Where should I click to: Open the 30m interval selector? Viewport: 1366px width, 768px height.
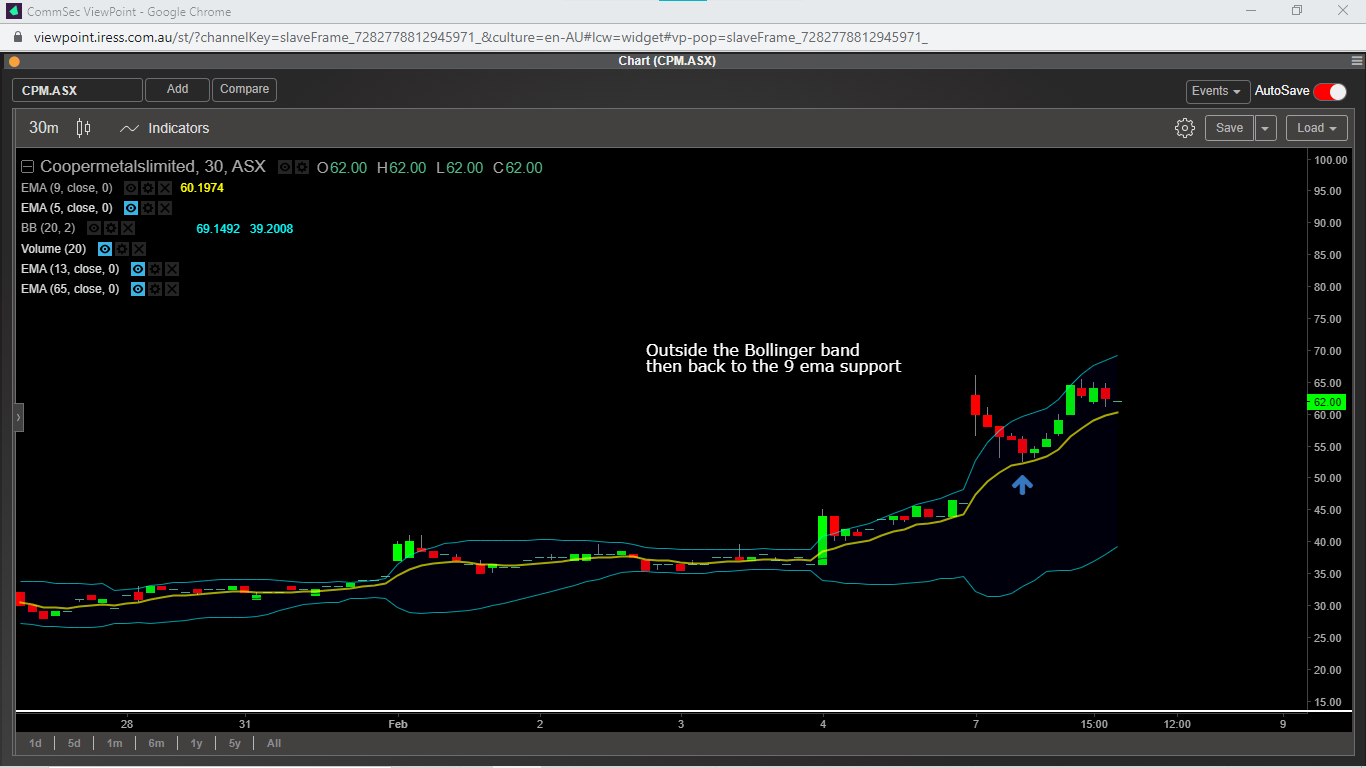click(44, 128)
